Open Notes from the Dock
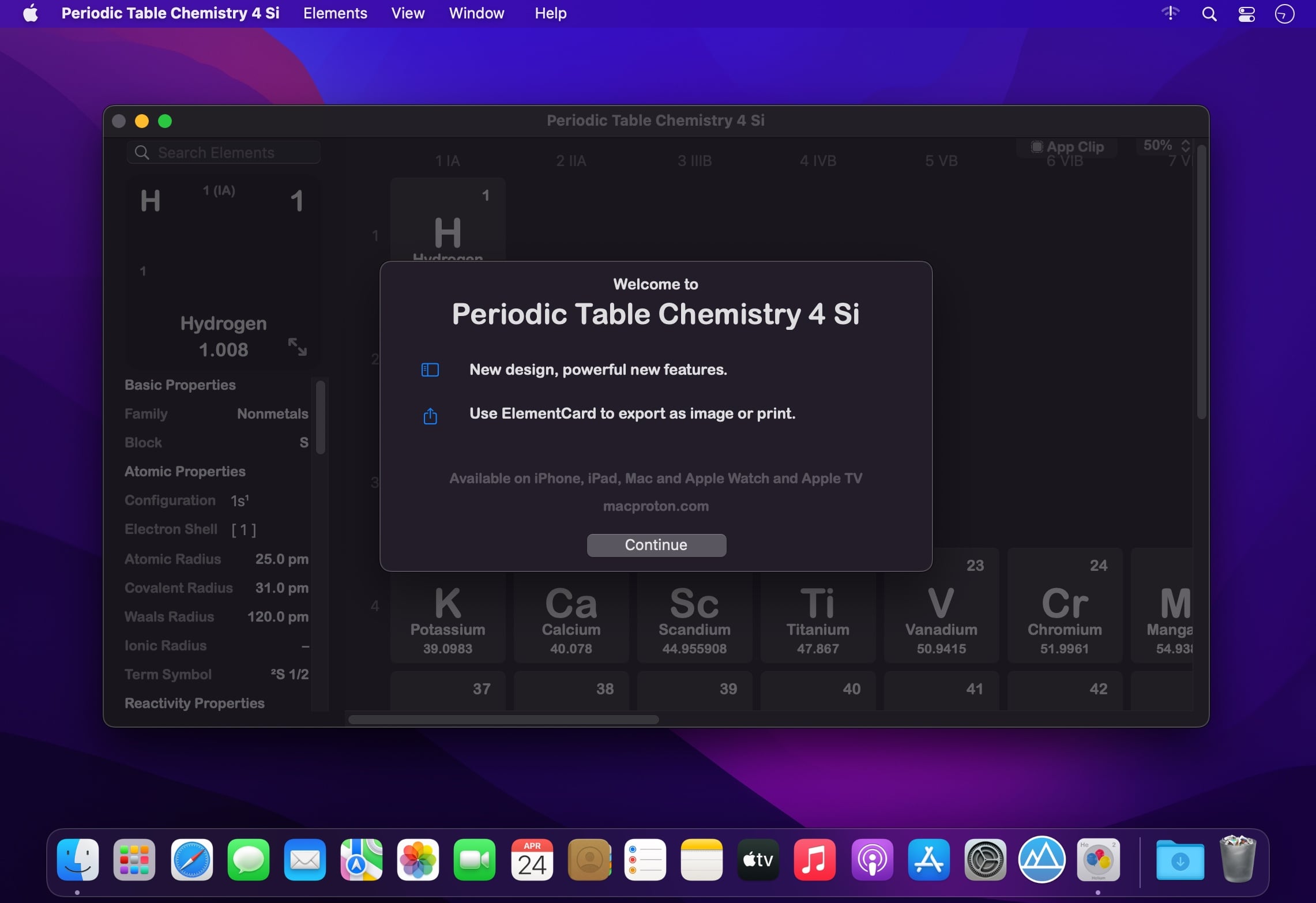The image size is (1316, 903). tap(702, 860)
